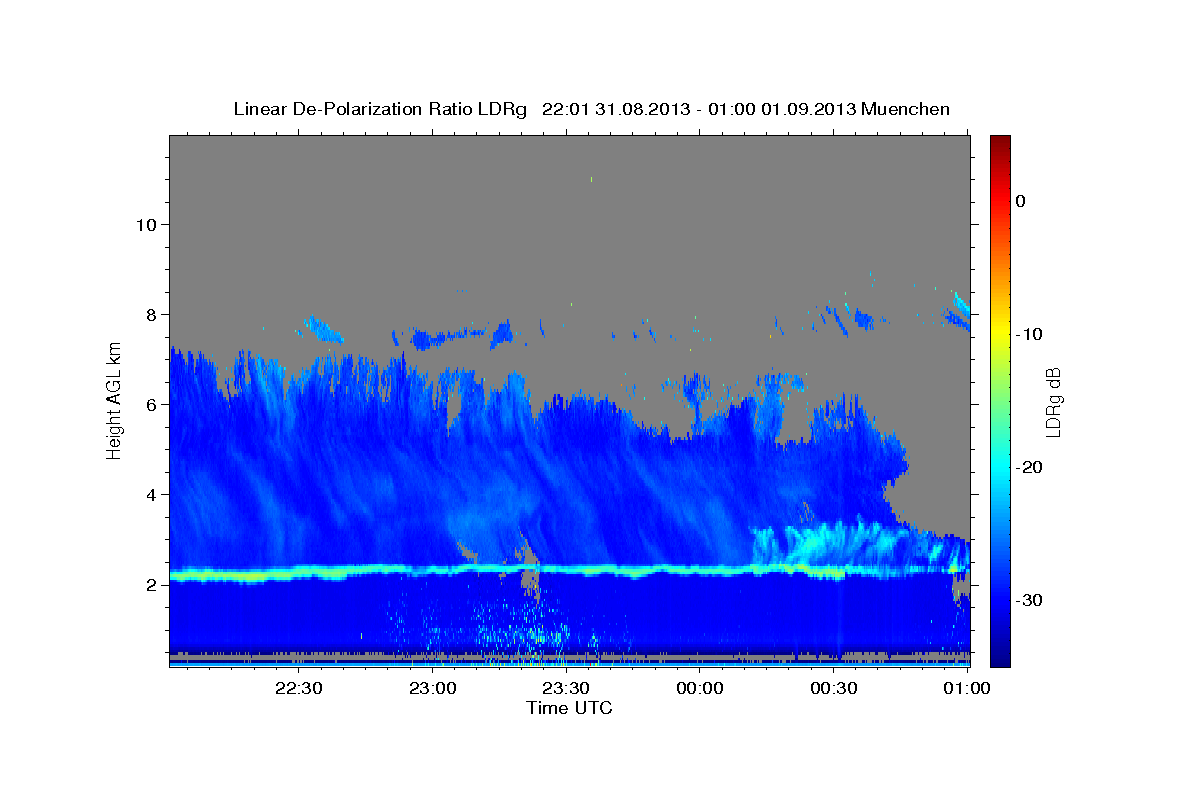Click the plot title 'Linear De-Polarization Ratio LDRg'

379,109
